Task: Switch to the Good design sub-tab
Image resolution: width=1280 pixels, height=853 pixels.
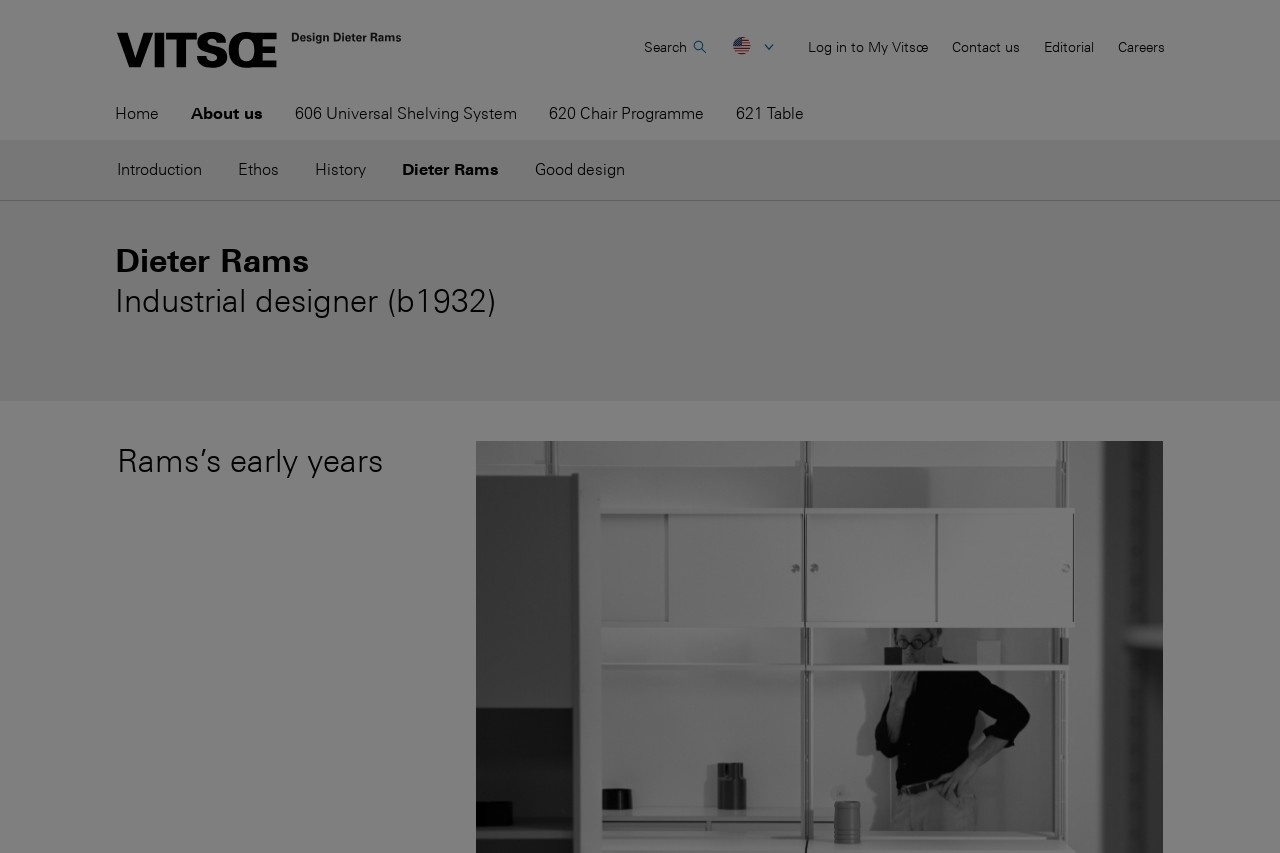Action: 580,169
